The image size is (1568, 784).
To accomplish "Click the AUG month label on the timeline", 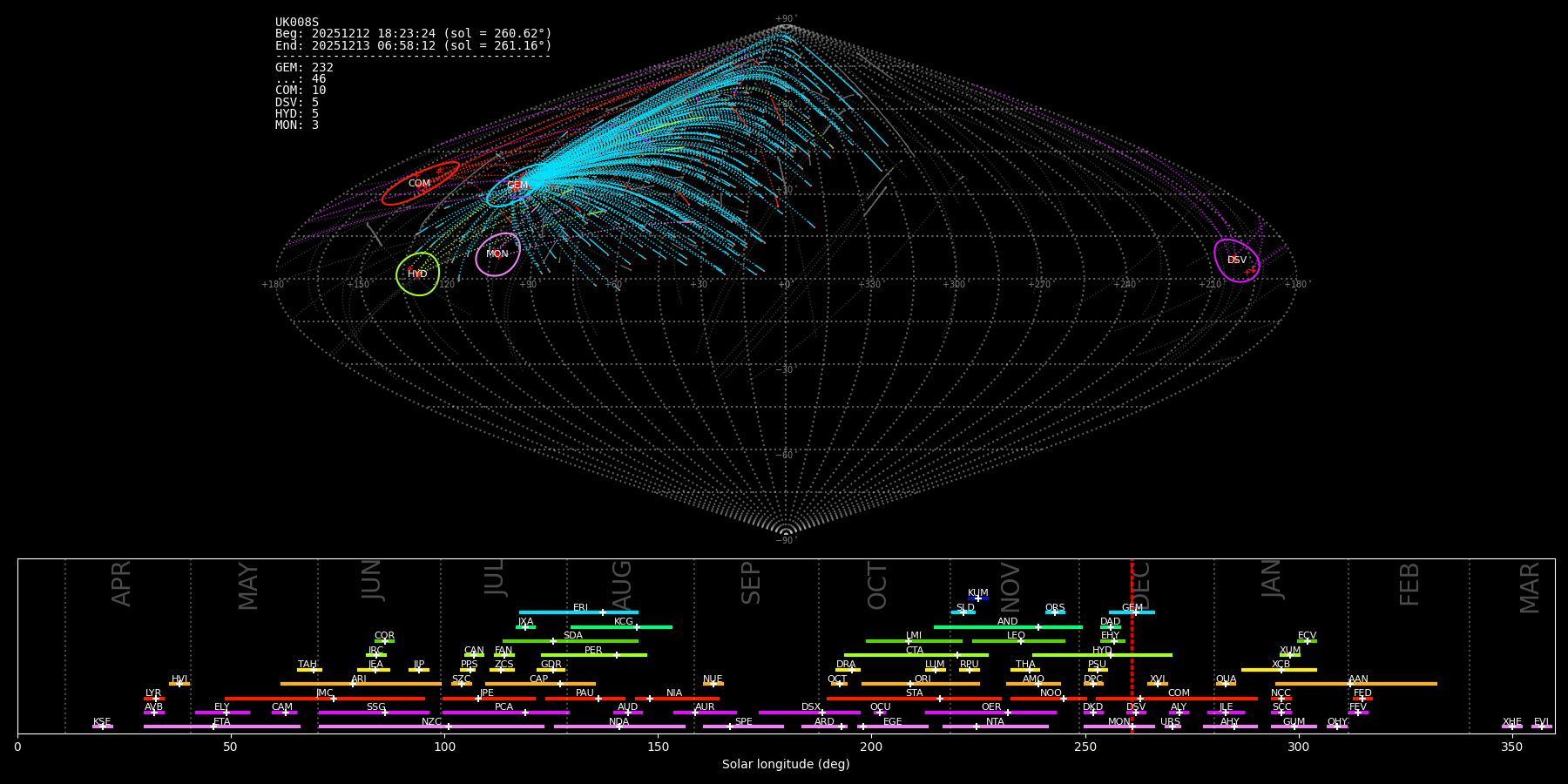I will click(622, 584).
